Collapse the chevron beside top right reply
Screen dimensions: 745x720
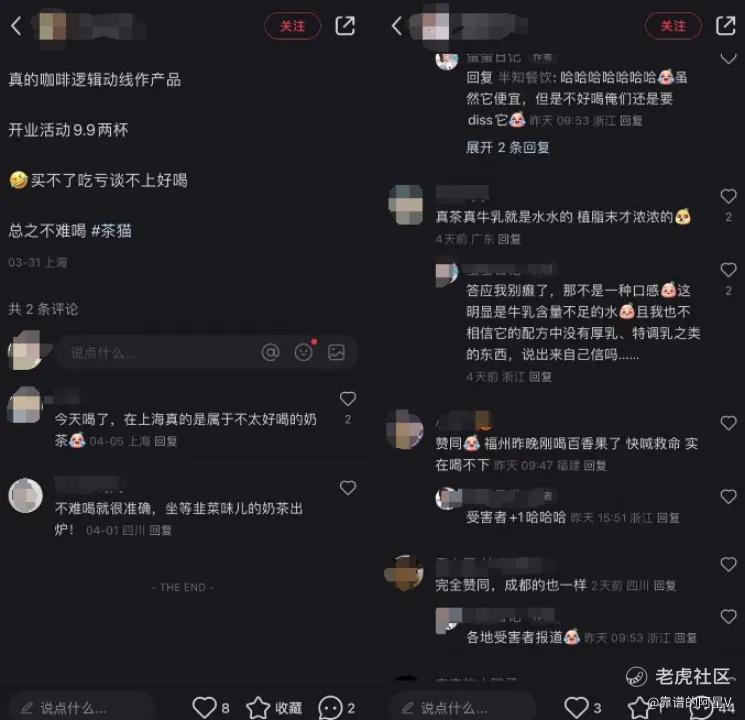tap(728, 59)
